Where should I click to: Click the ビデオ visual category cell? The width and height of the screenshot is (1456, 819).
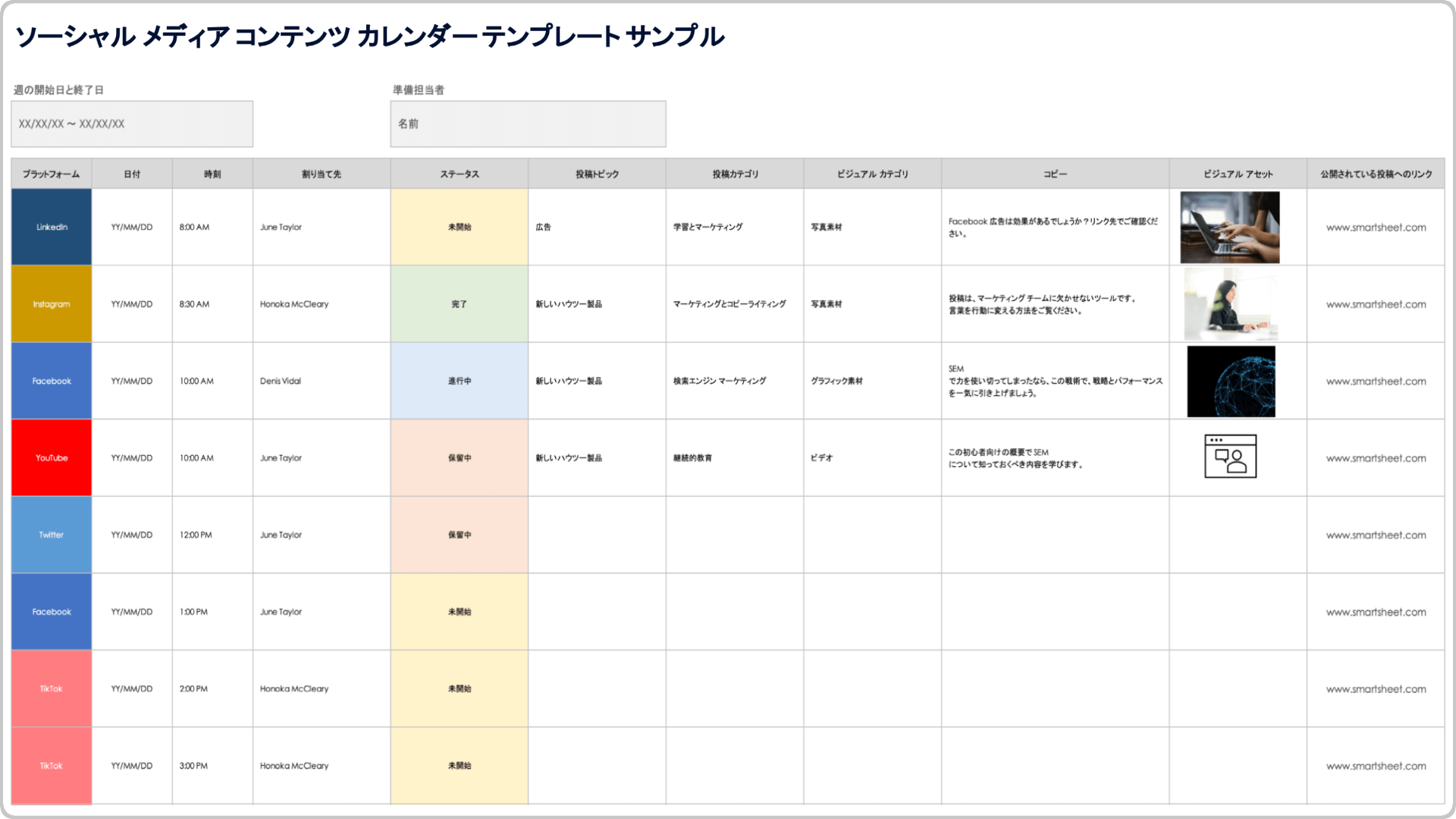click(x=873, y=458)
